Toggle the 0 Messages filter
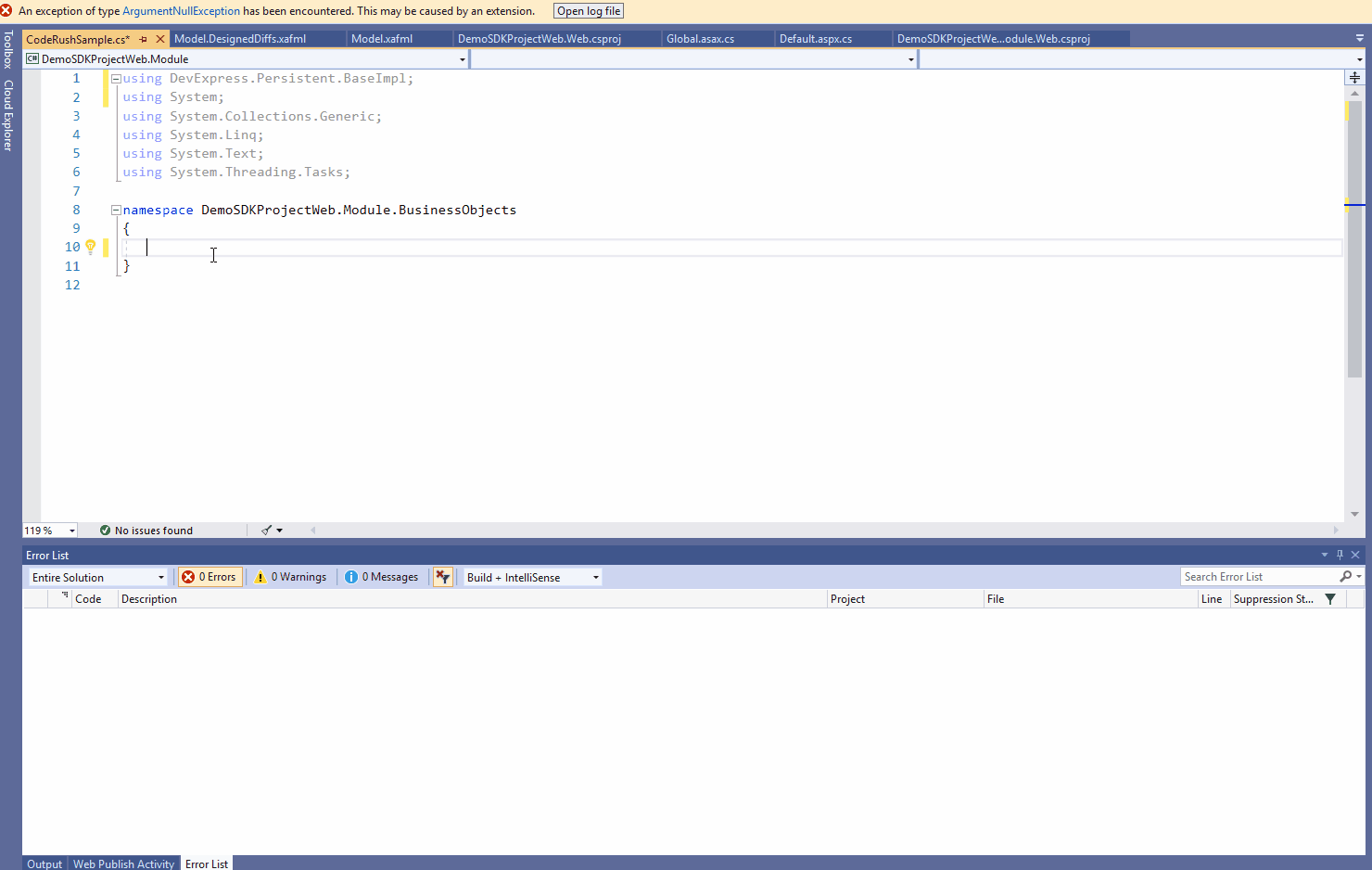This screenshot has width=1372, height=870. pyautogui.click(x=382, y=577)
